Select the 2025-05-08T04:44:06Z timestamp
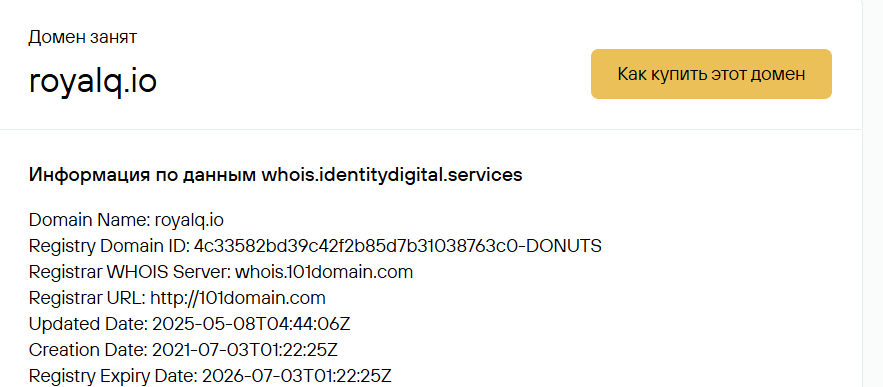This screenshot has width=883, height=387. [x=251, y=324]
